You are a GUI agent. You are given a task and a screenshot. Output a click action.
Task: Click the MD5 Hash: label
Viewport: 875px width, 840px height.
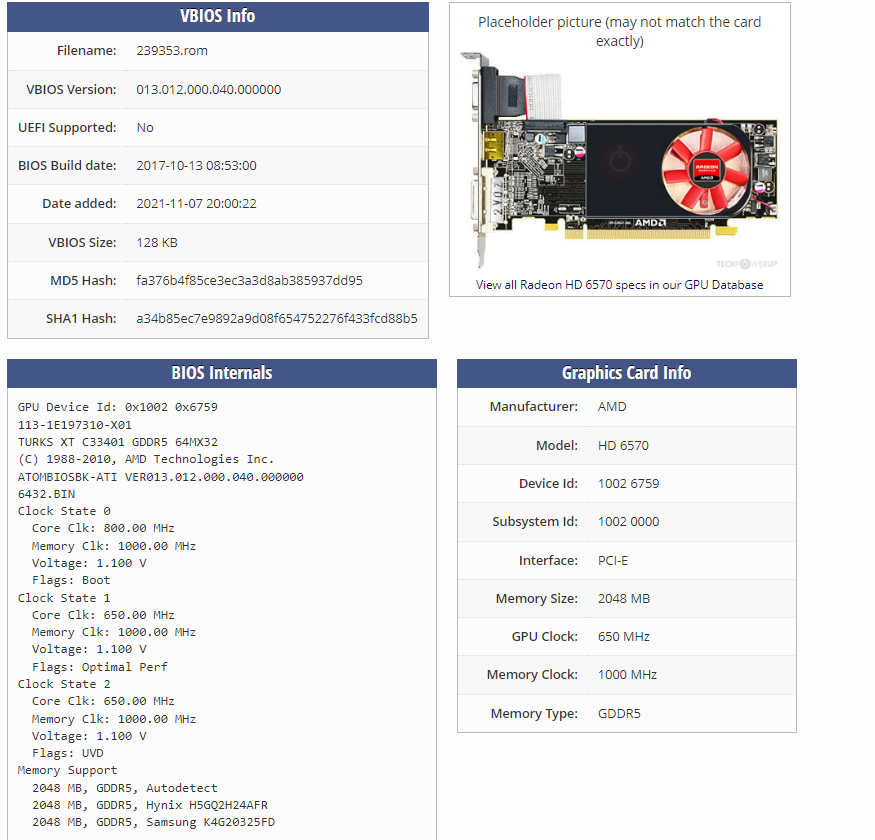(83, 281)
